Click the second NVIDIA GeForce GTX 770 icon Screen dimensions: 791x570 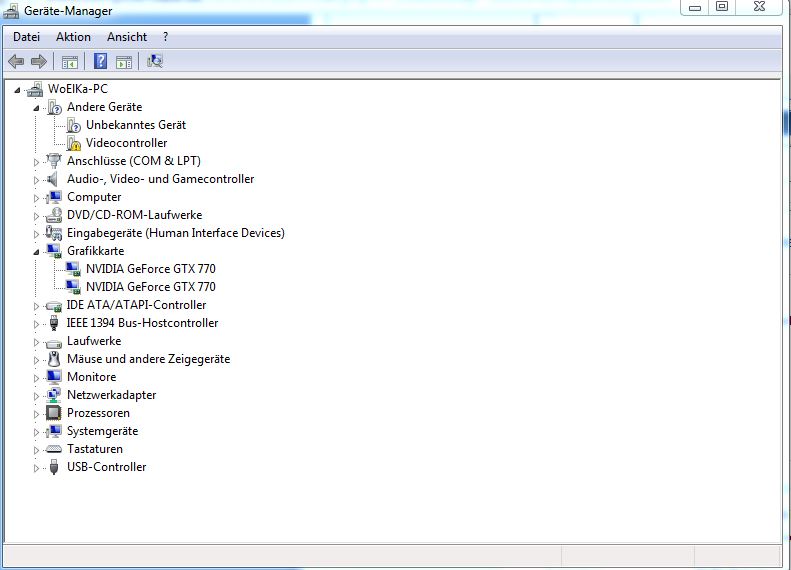(73, 287)
